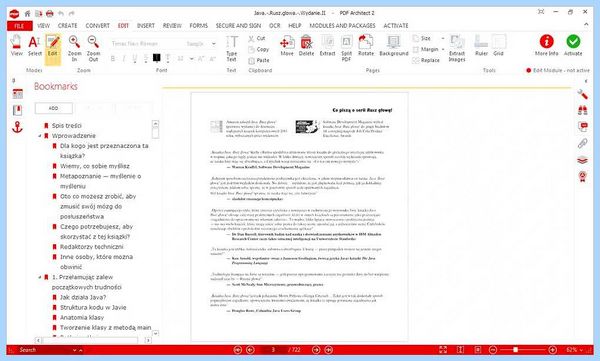Toggle the Grid display
The image size is (600, 361).
click(499, 46)
